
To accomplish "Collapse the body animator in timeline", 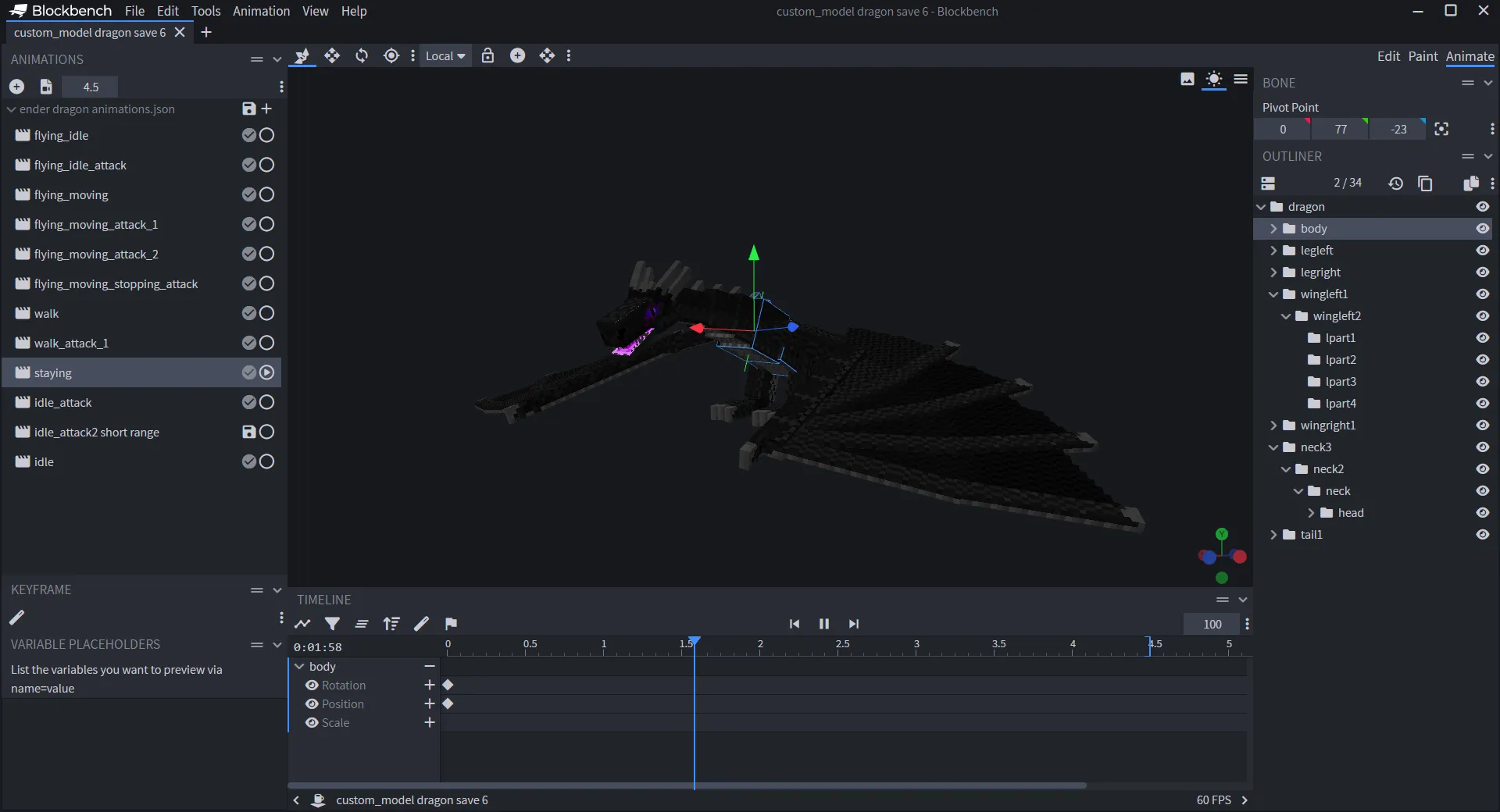I will point(299,666).
